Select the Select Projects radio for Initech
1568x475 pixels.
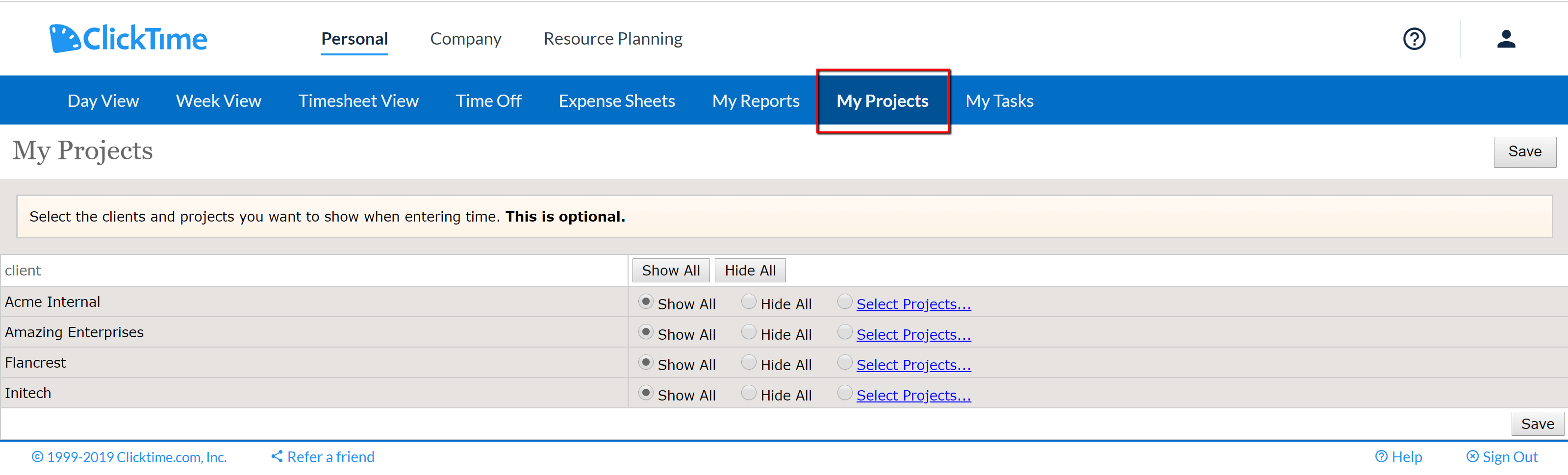pos(844,393)
